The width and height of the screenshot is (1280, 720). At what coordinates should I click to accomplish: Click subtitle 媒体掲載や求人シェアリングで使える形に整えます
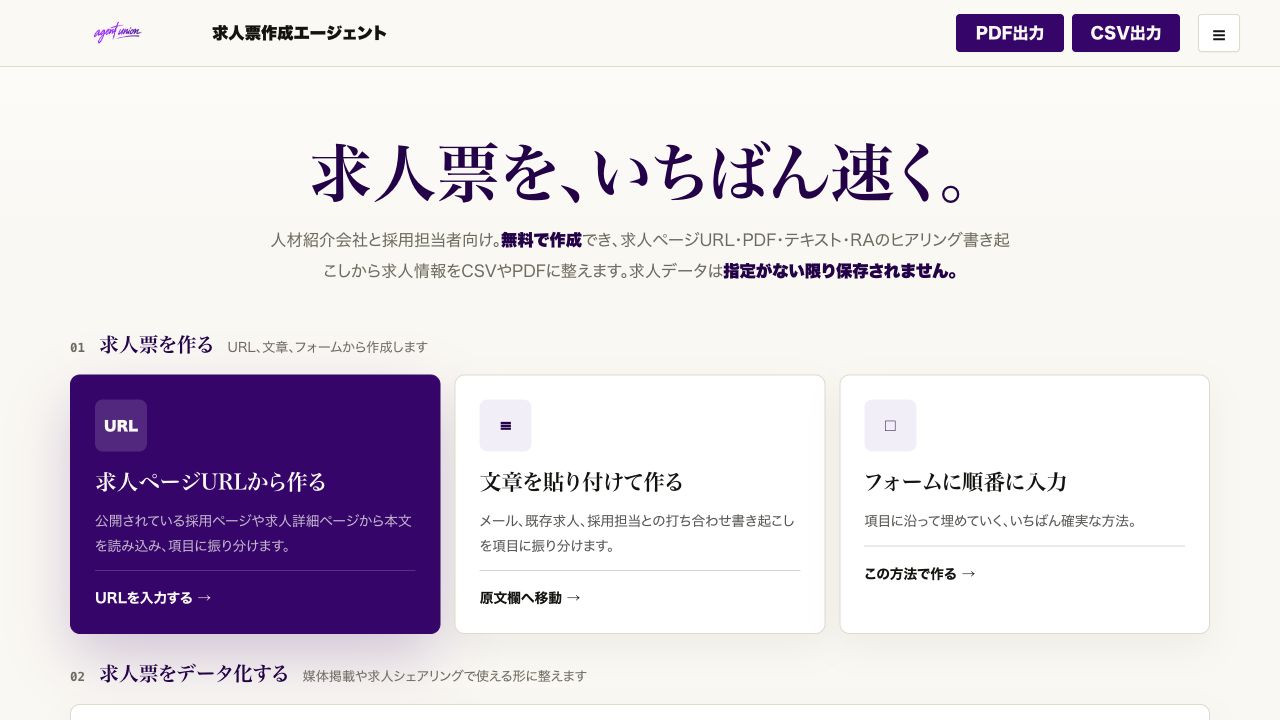(445, 676)
